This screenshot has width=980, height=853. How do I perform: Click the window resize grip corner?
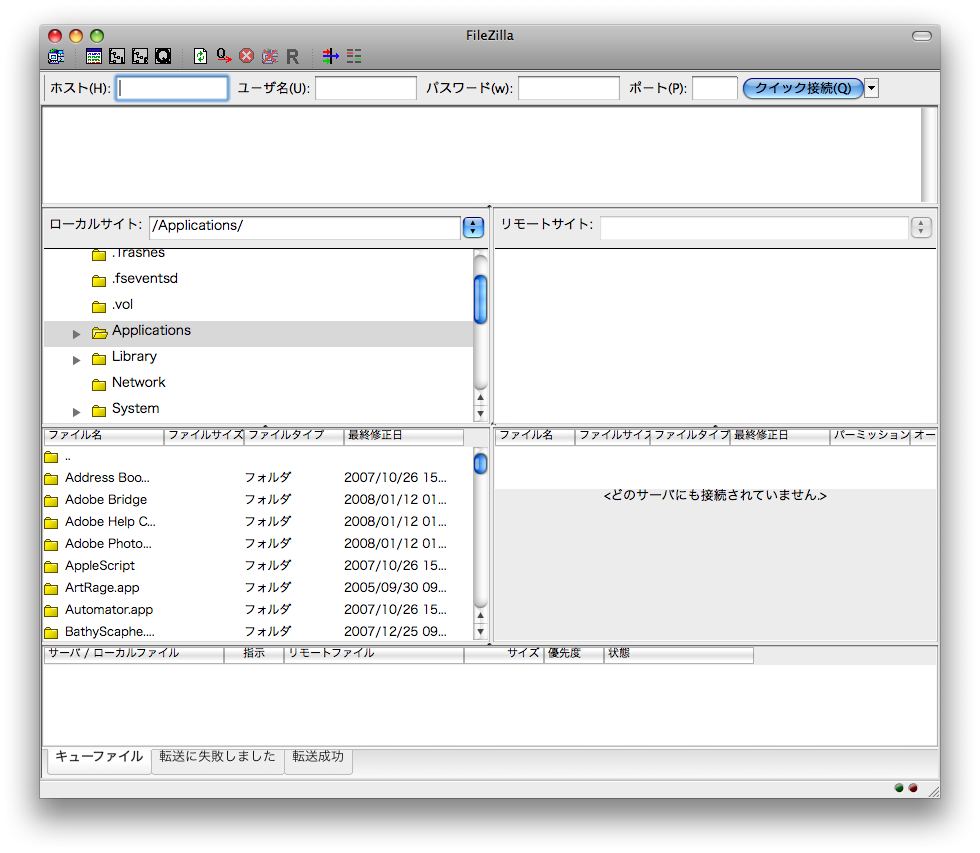click(934, 792)
